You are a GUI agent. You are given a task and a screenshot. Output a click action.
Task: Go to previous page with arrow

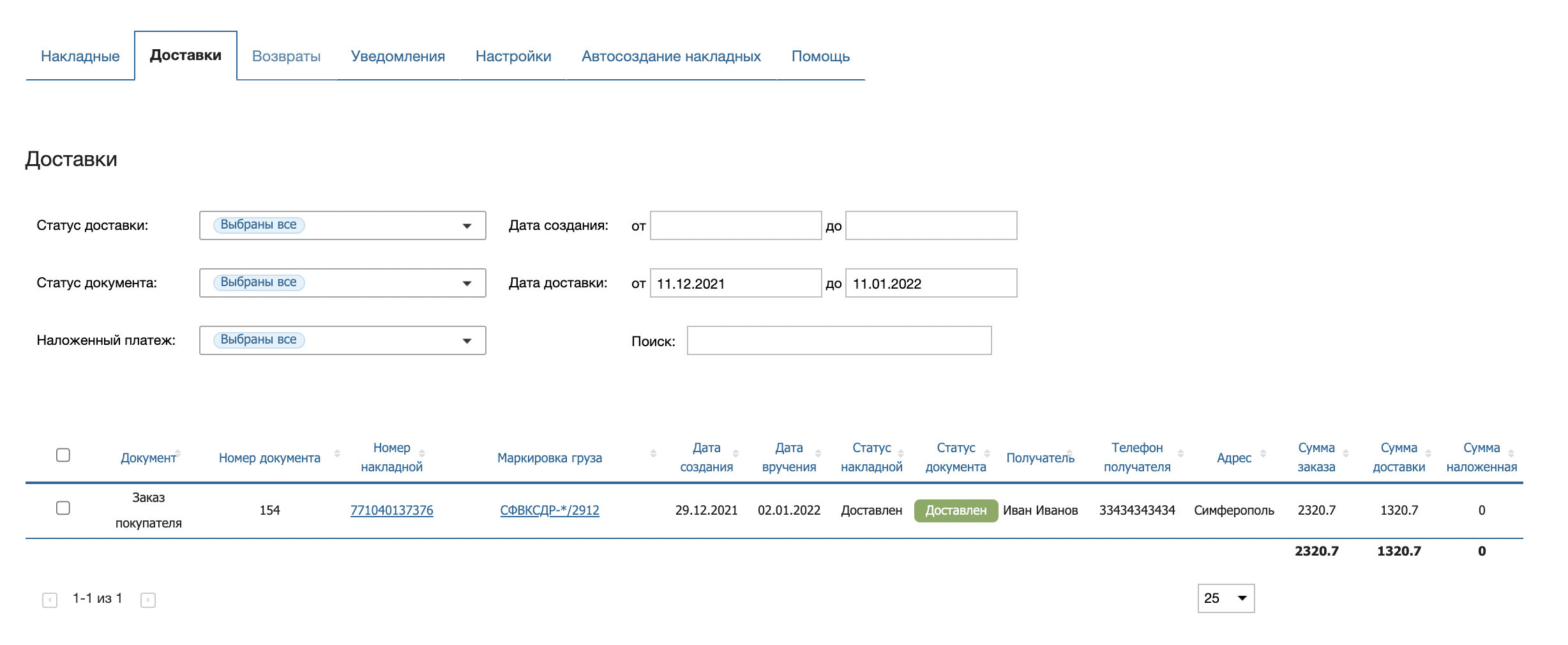(50, 599)
